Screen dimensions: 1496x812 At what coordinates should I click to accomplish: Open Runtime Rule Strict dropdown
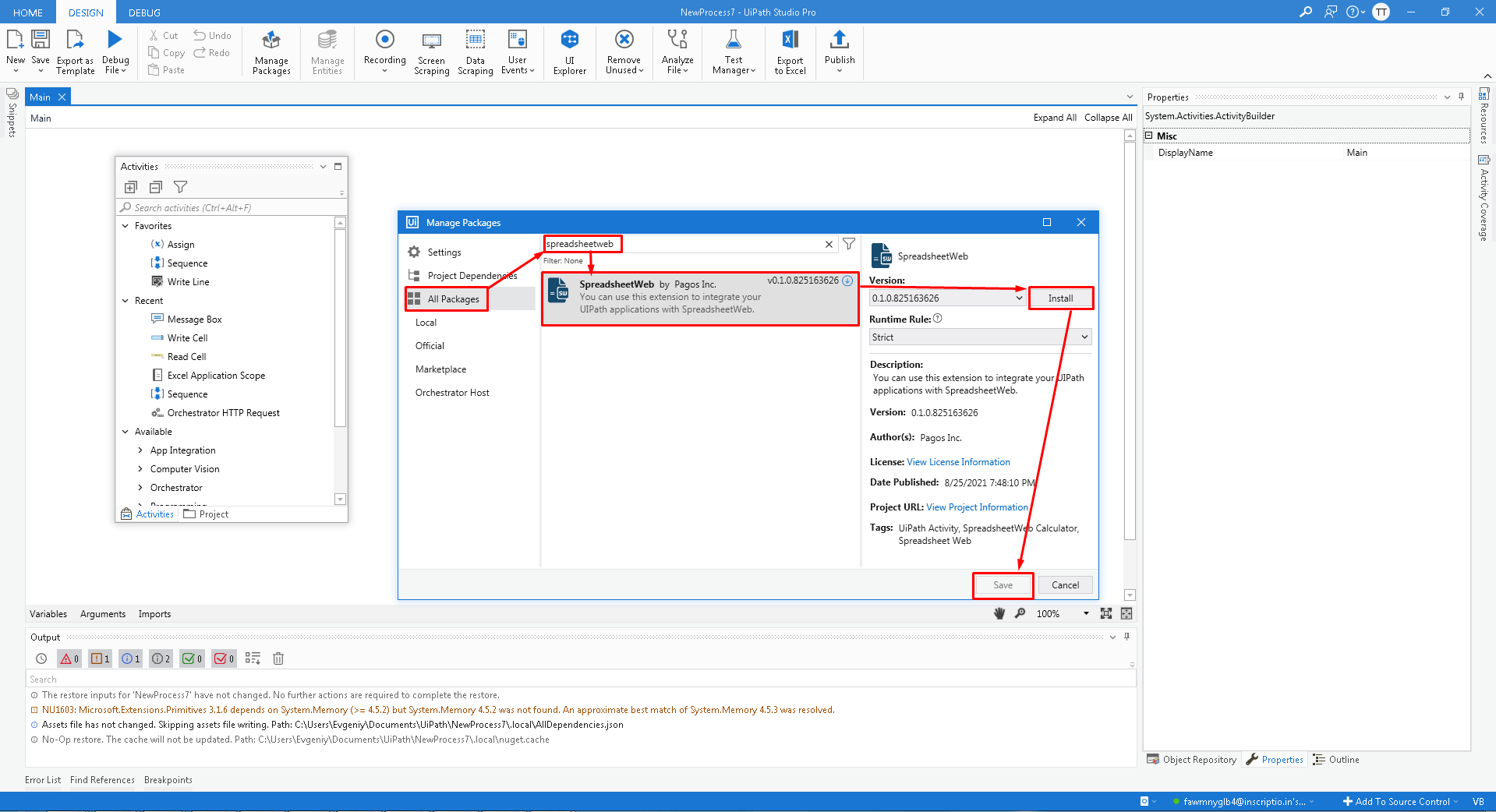click(980, 337)
